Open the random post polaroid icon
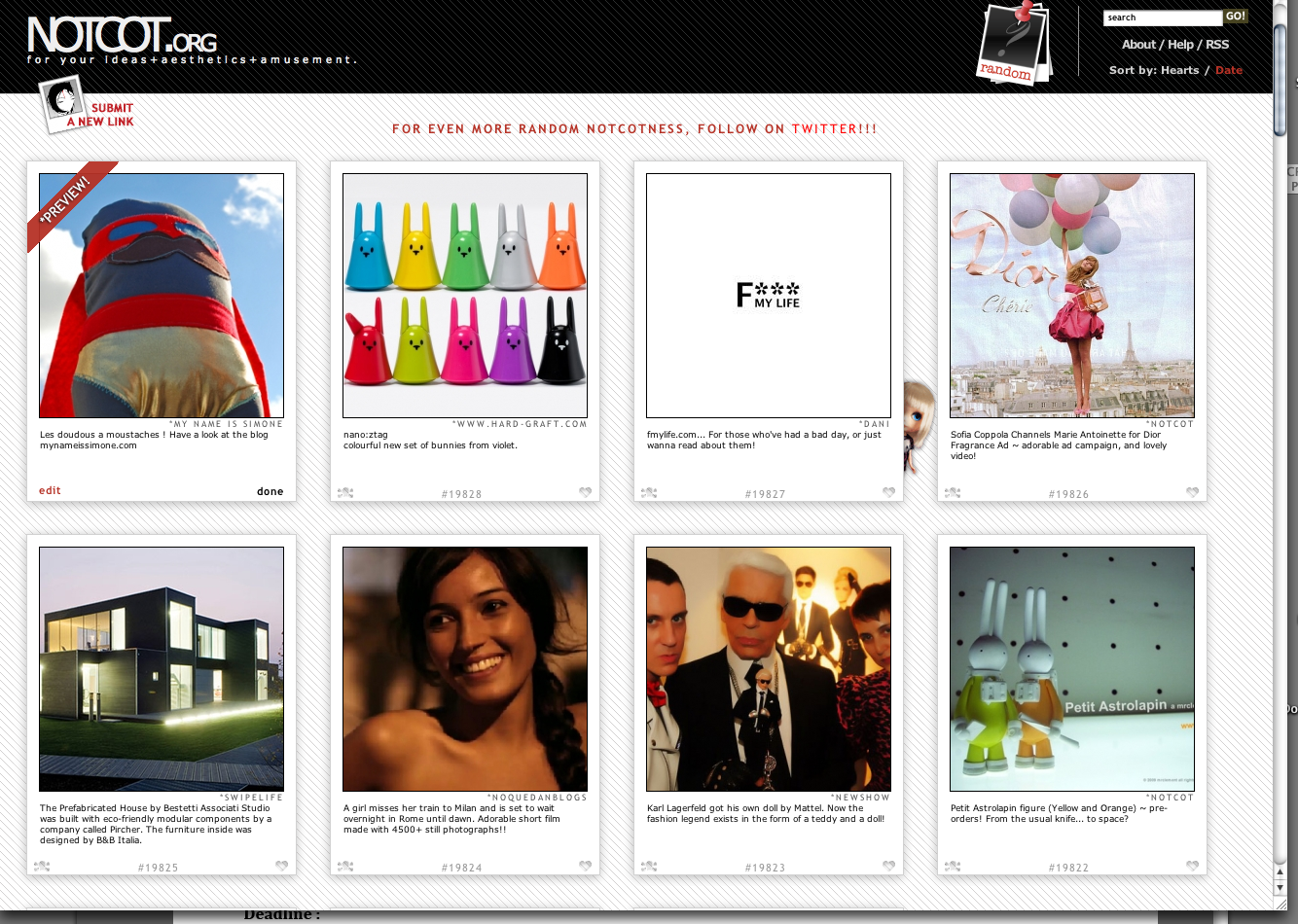This screenshot has height=924, width=1298. click(x=1014, y=44)
